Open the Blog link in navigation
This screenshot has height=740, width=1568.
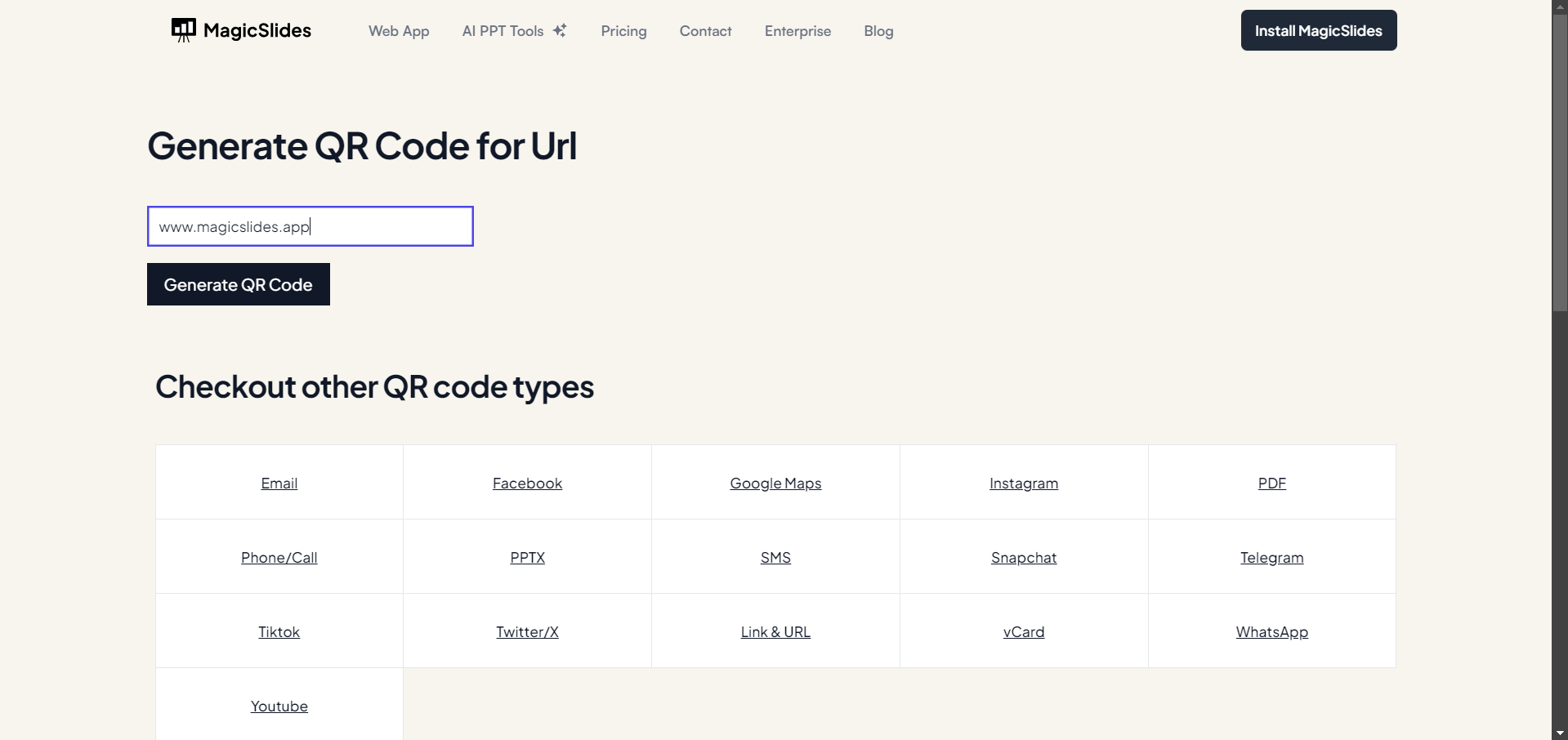tap(878, 31)
